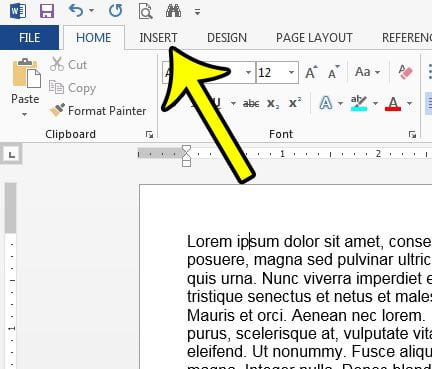432x369 pixels.
Task: Click the Word application icon
Action: pyautogui.click(x=18, y=11)
